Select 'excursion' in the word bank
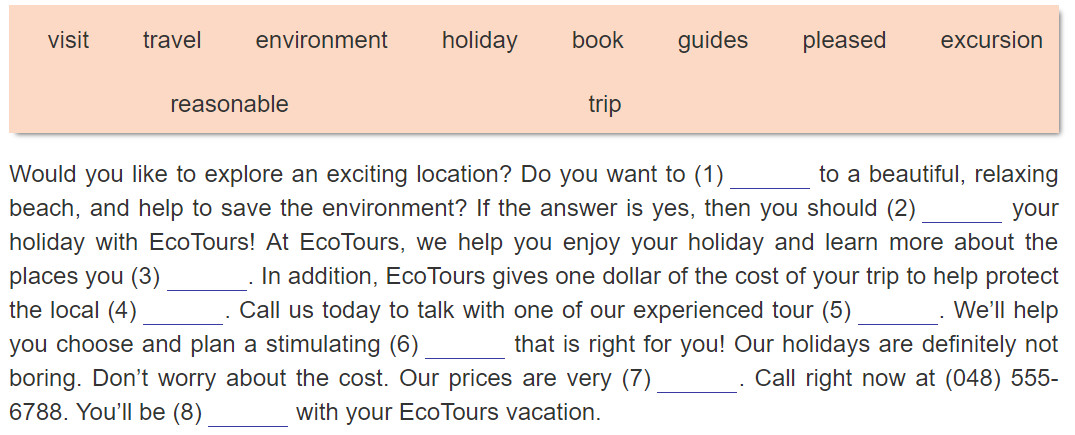This screenshot has height=435, width=1075. (991, 40)
